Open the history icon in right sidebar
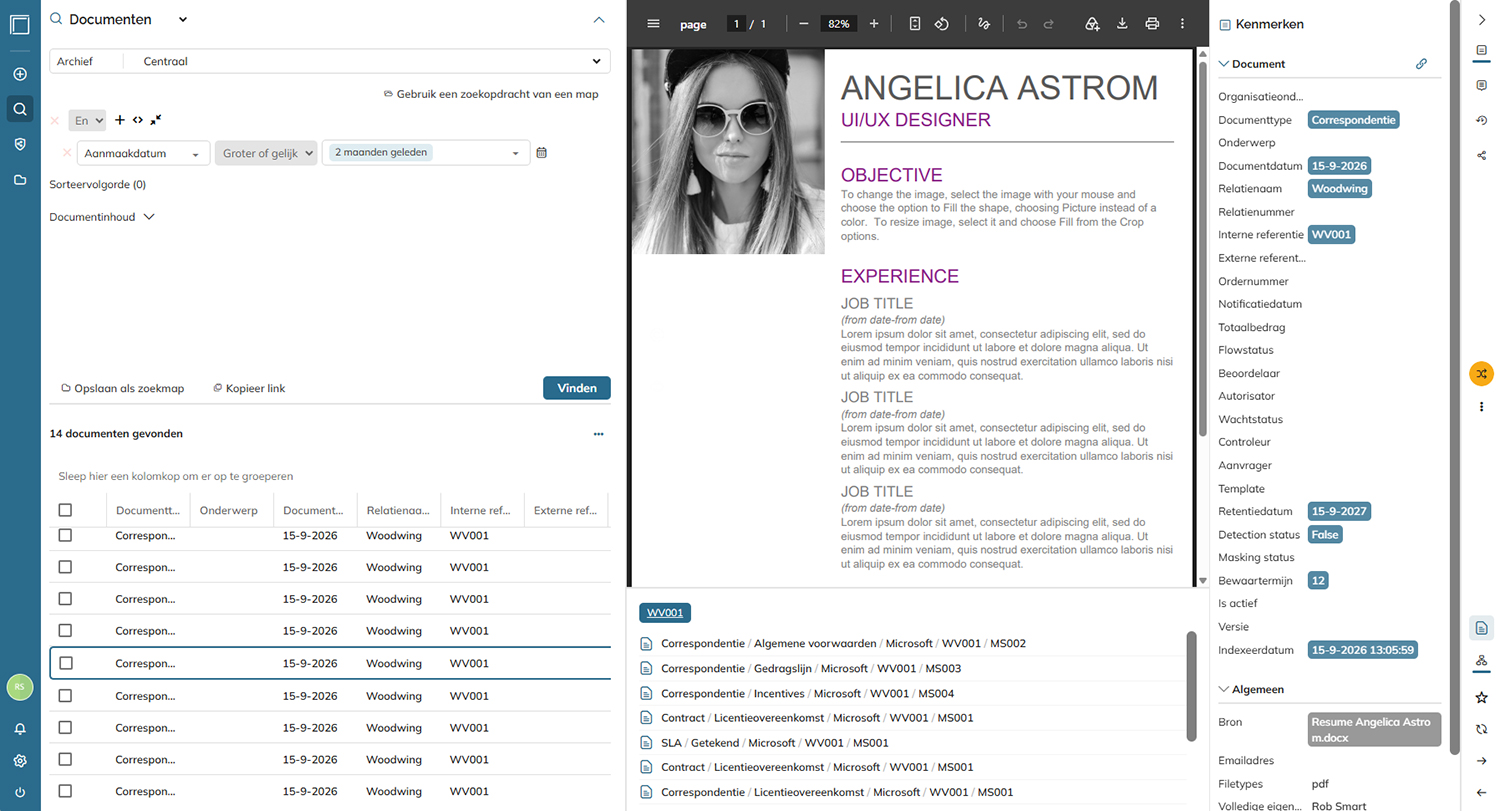Screen dimensions: 1500x811 pyautogui.click(x=1481, y=120)
